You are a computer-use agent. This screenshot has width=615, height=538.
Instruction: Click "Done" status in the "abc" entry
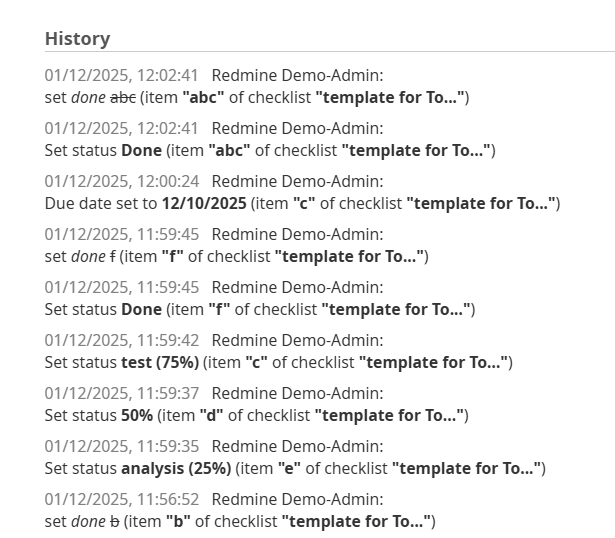pos(142,150)
